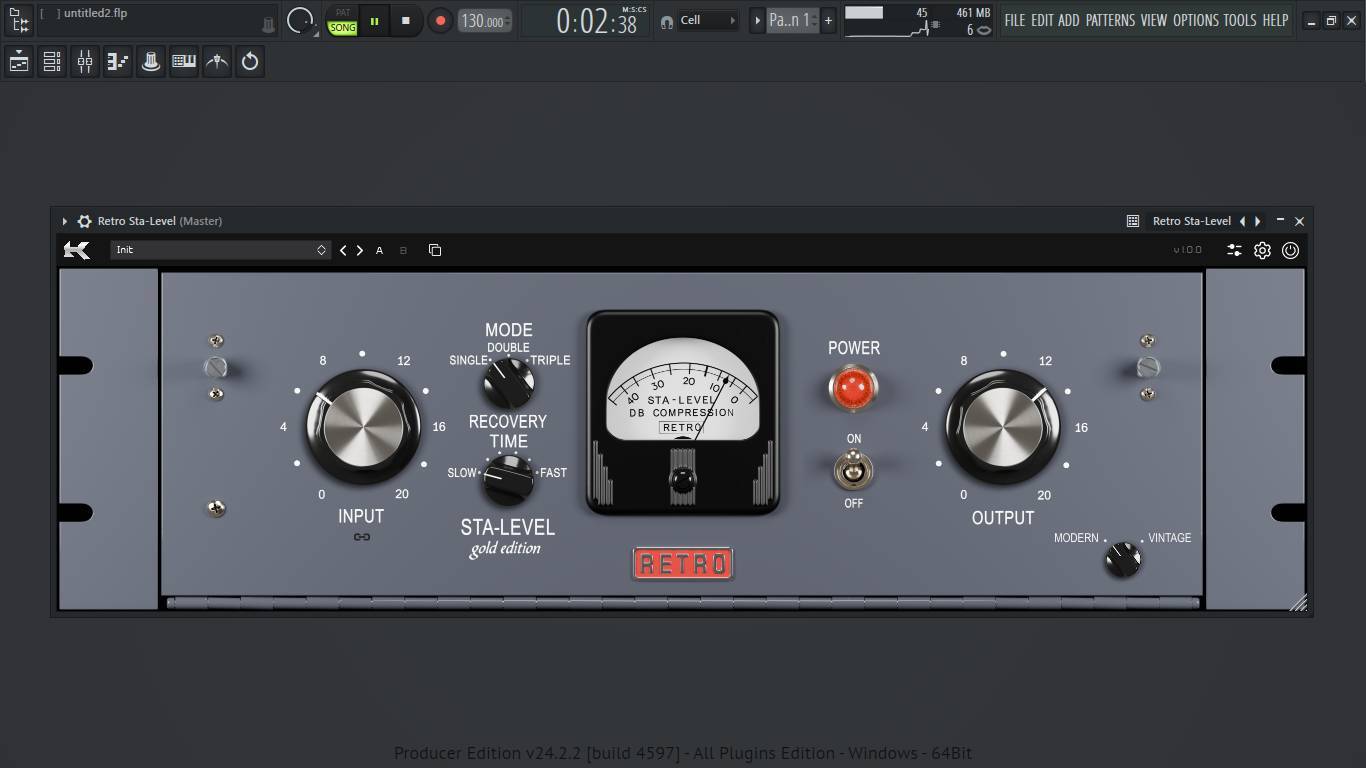Copy A to B settings icon
1366x768 pixels.
point(435,250)
